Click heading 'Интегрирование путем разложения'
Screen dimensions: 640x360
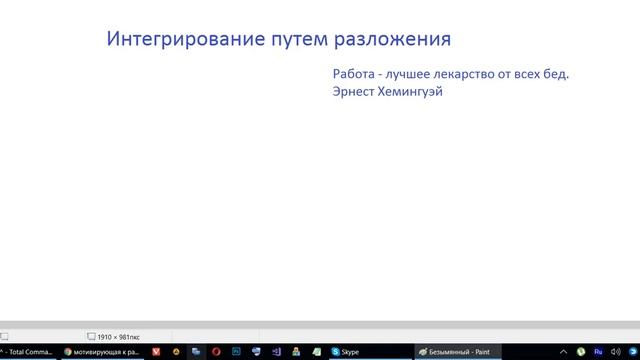point(279,39)
